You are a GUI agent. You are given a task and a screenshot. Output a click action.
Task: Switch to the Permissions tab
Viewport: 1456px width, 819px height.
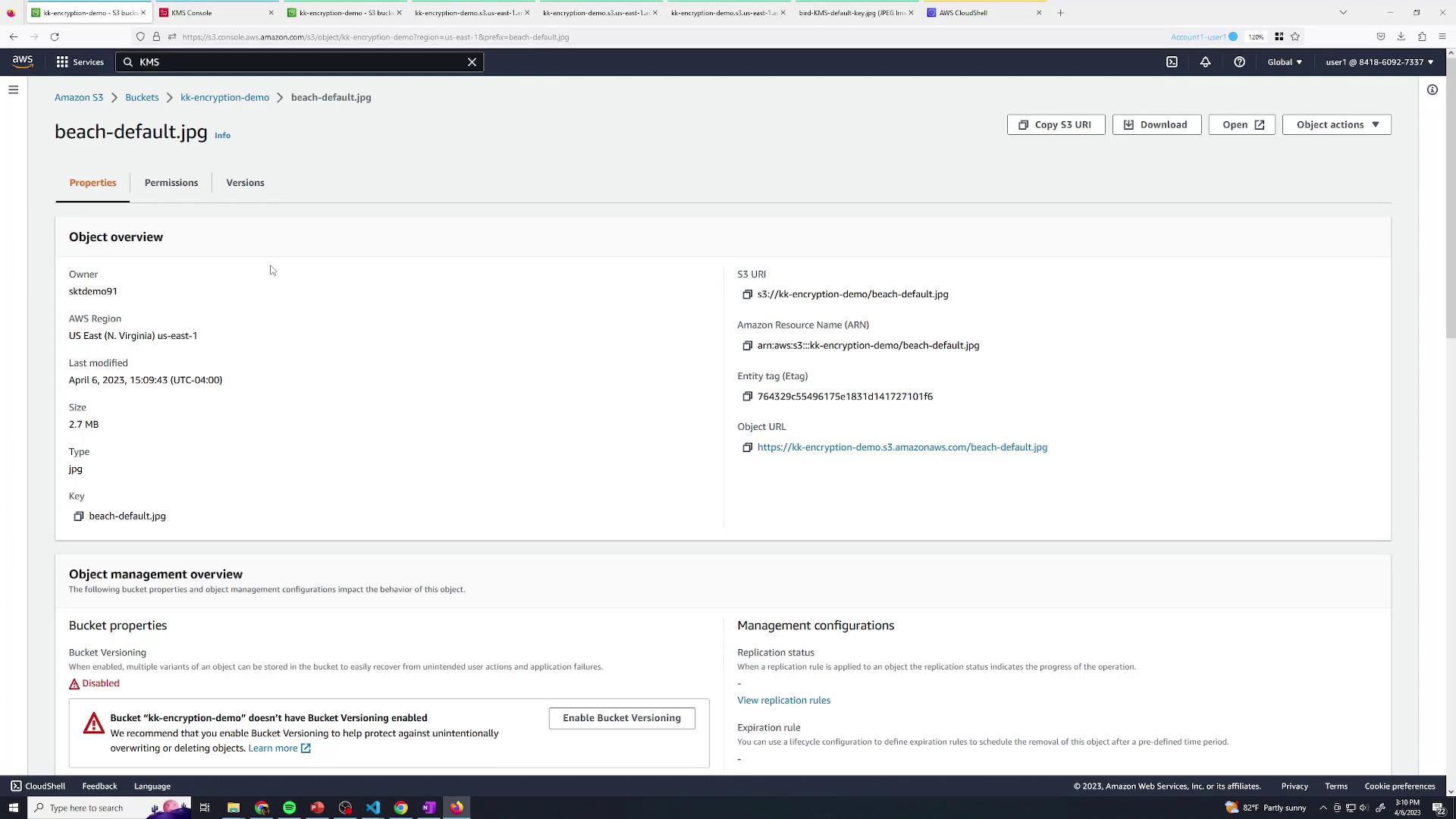pos(171,183)
